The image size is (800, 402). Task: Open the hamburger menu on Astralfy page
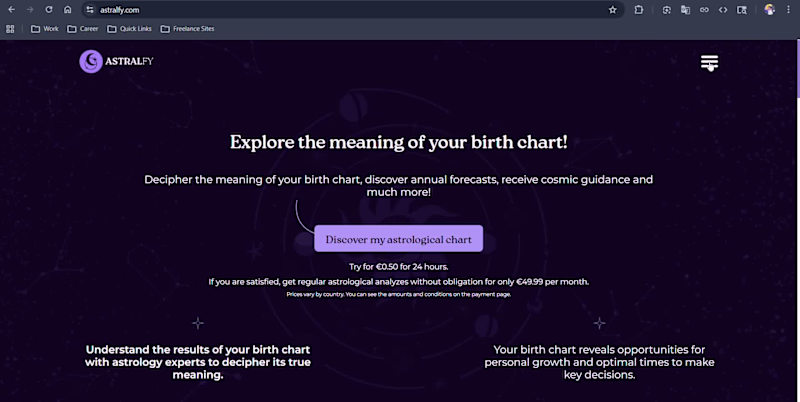click(709, 62)
